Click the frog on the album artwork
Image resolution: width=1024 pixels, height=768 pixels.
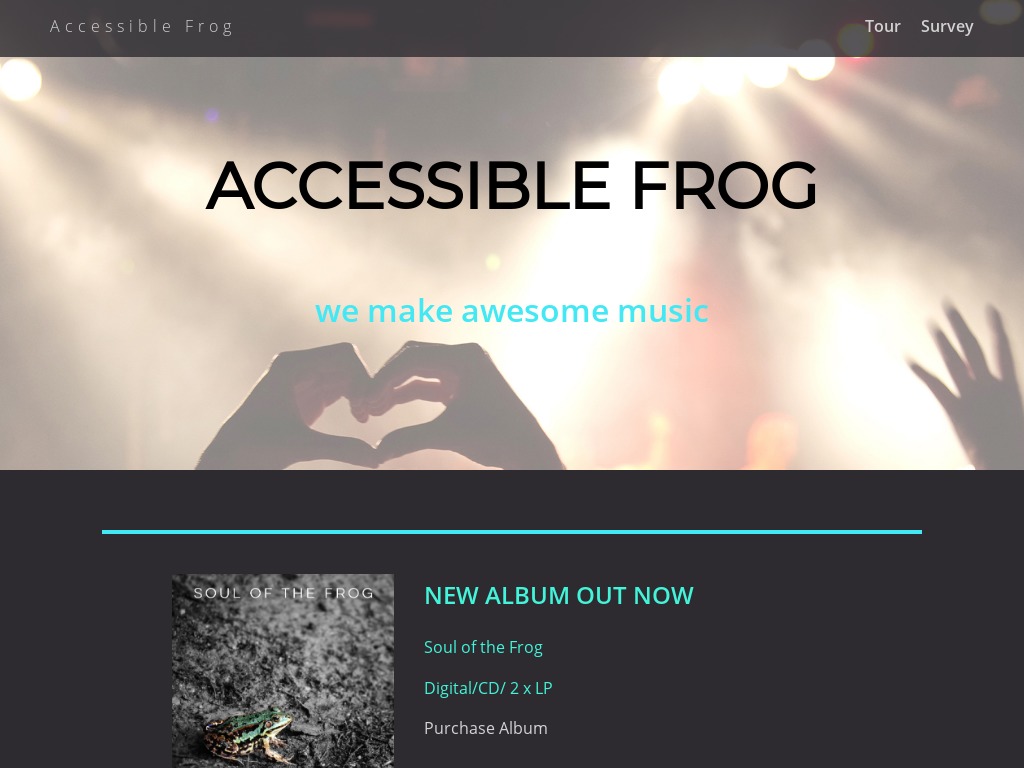click(248, 736)
